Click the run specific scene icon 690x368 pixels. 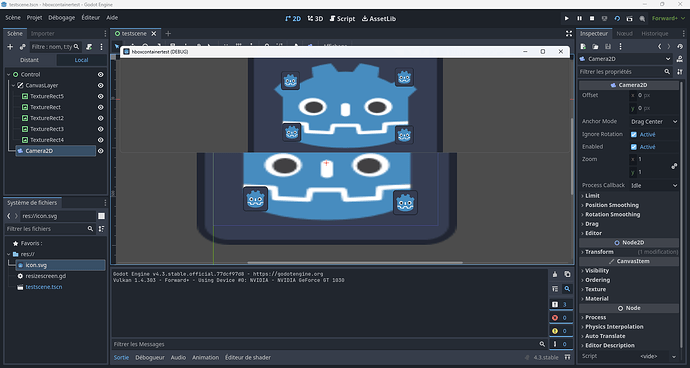[x=630, y=18]
